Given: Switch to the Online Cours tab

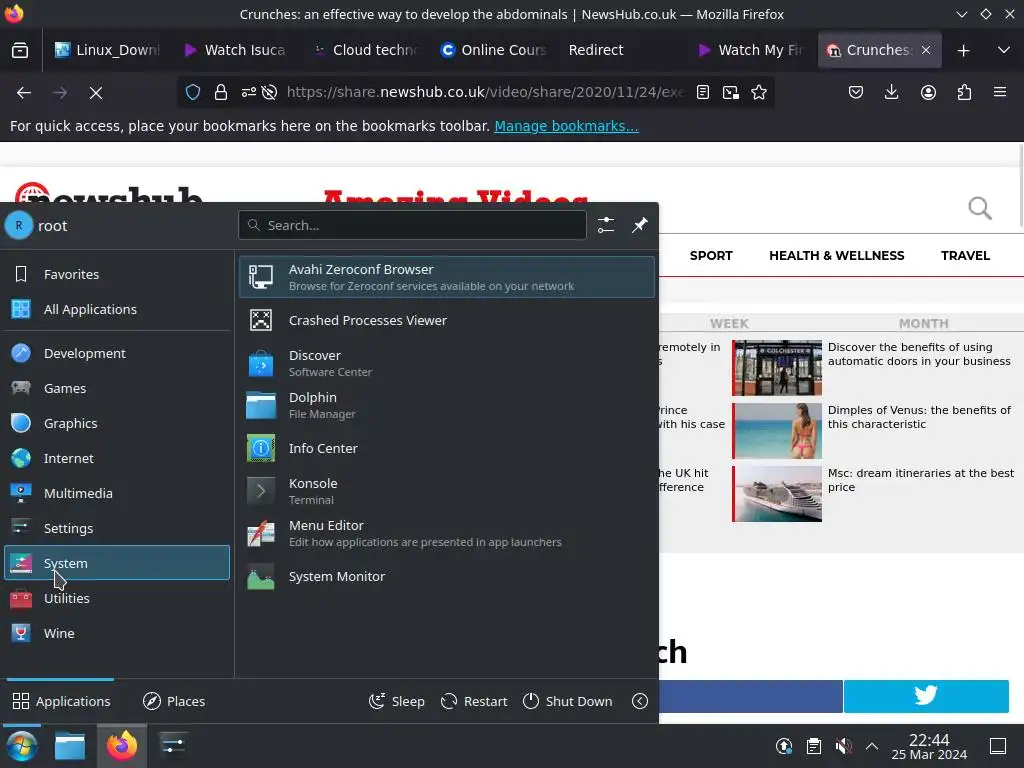Looking at the screenshot, I should coord(494,50).
